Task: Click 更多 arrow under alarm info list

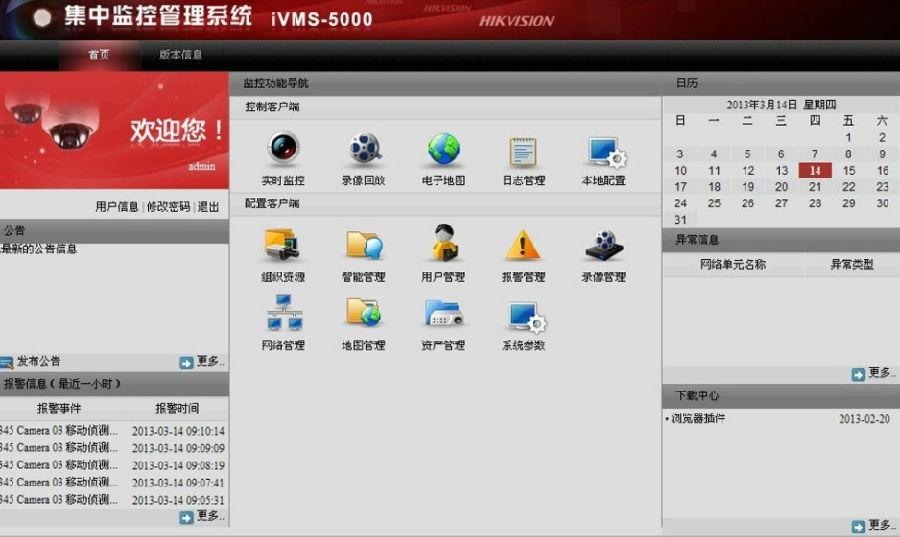Action: click(186, 517)
